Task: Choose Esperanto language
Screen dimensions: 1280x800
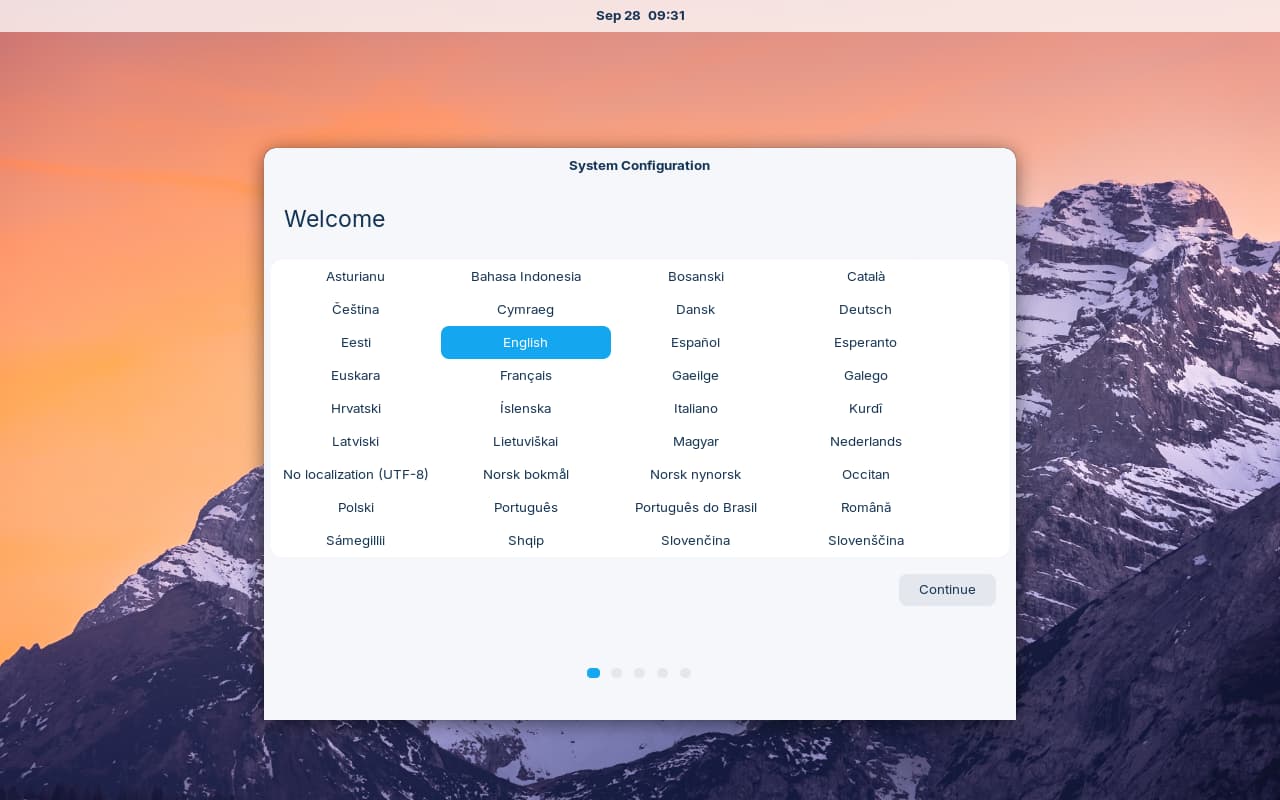Action: pyautogui.click(x=865, y=342)
